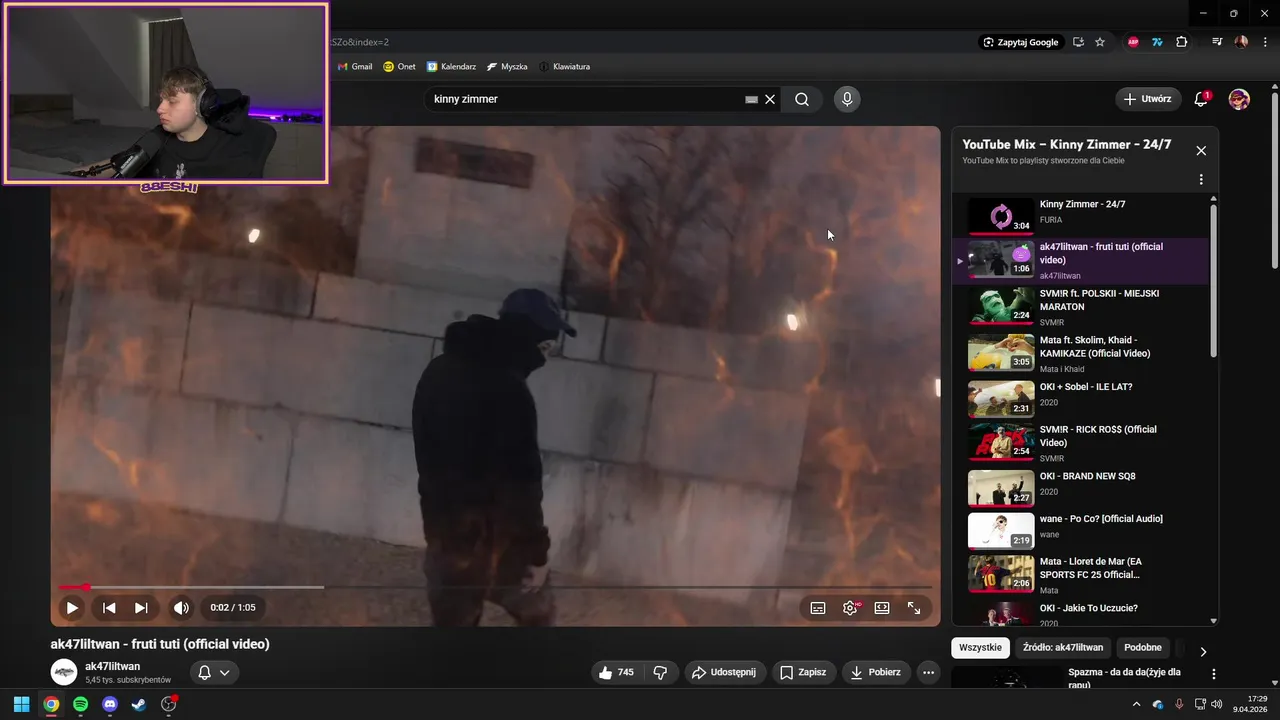1280x720 pixels.
Task: Open Discord from the taskbar
Action: tap(110, 704)
